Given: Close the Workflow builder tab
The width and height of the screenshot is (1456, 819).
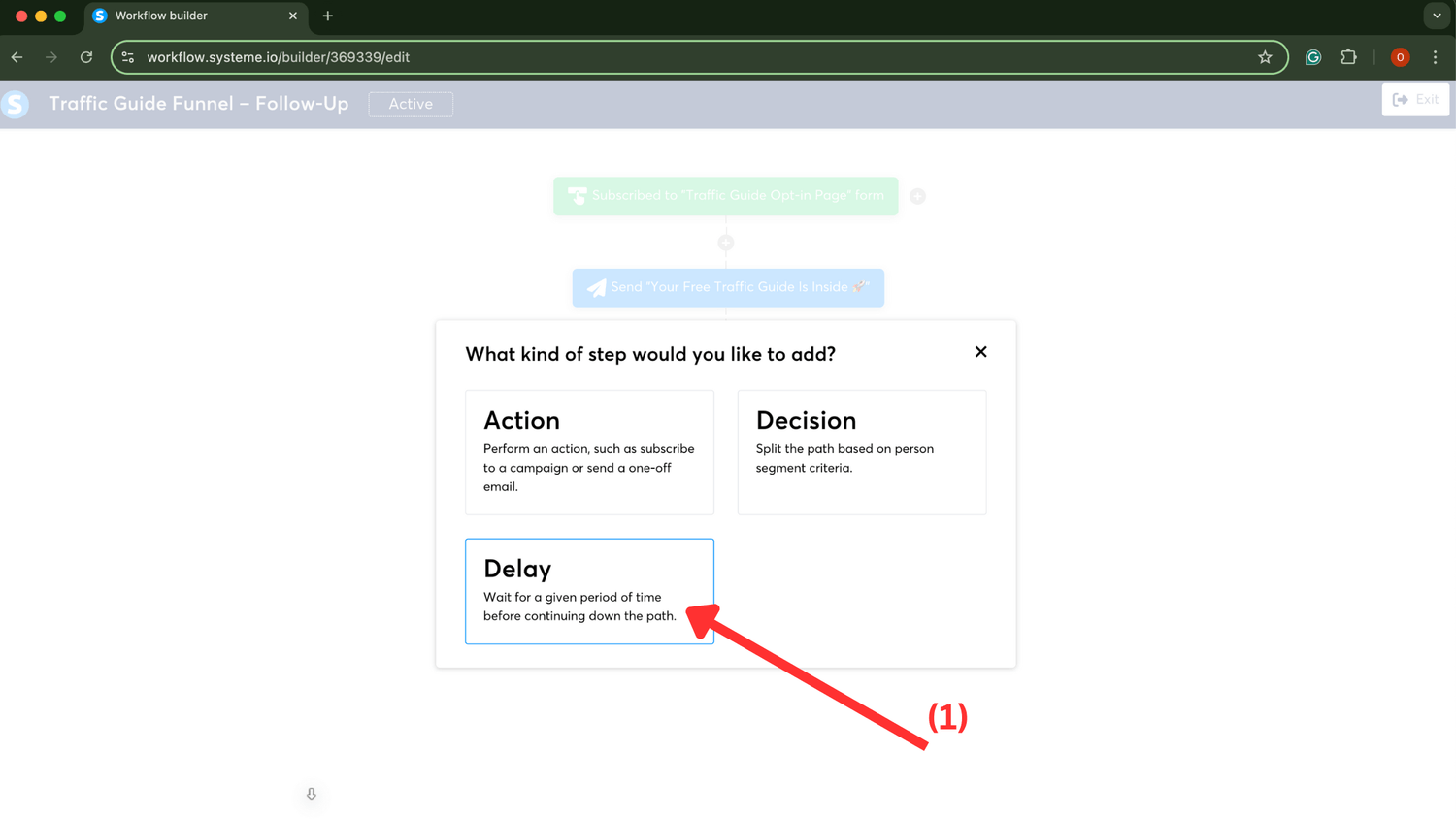Looking at the screenshot, I should [x=293, y=16].
